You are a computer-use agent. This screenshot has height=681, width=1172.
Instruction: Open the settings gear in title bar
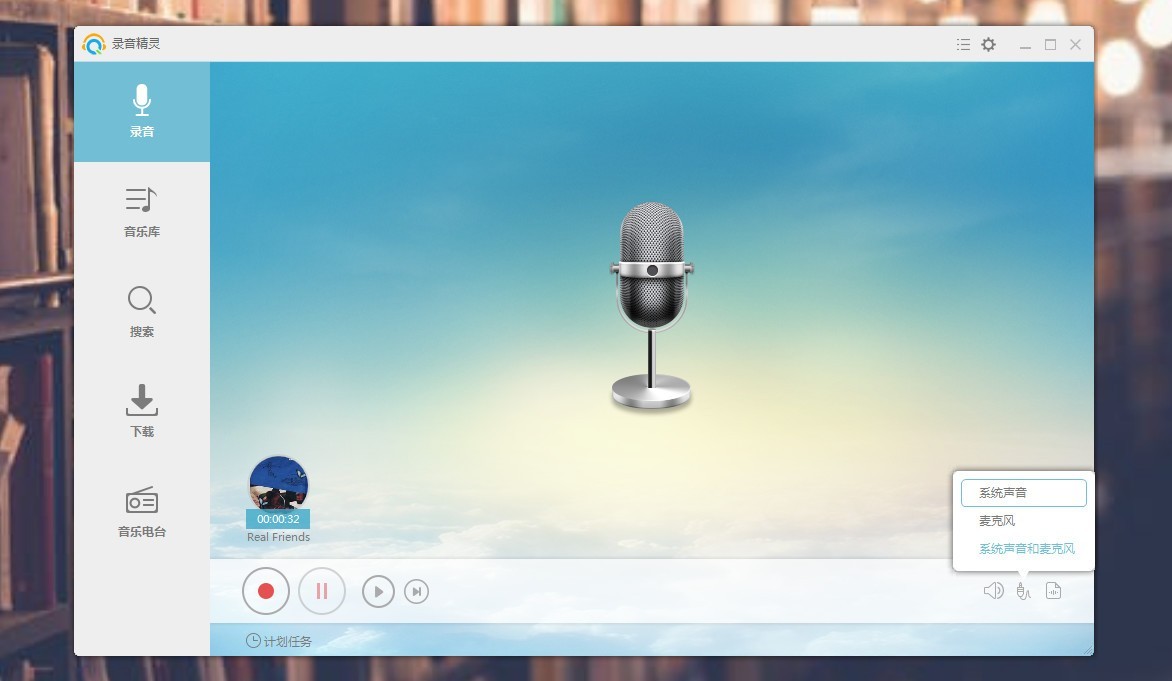[988, 44]
